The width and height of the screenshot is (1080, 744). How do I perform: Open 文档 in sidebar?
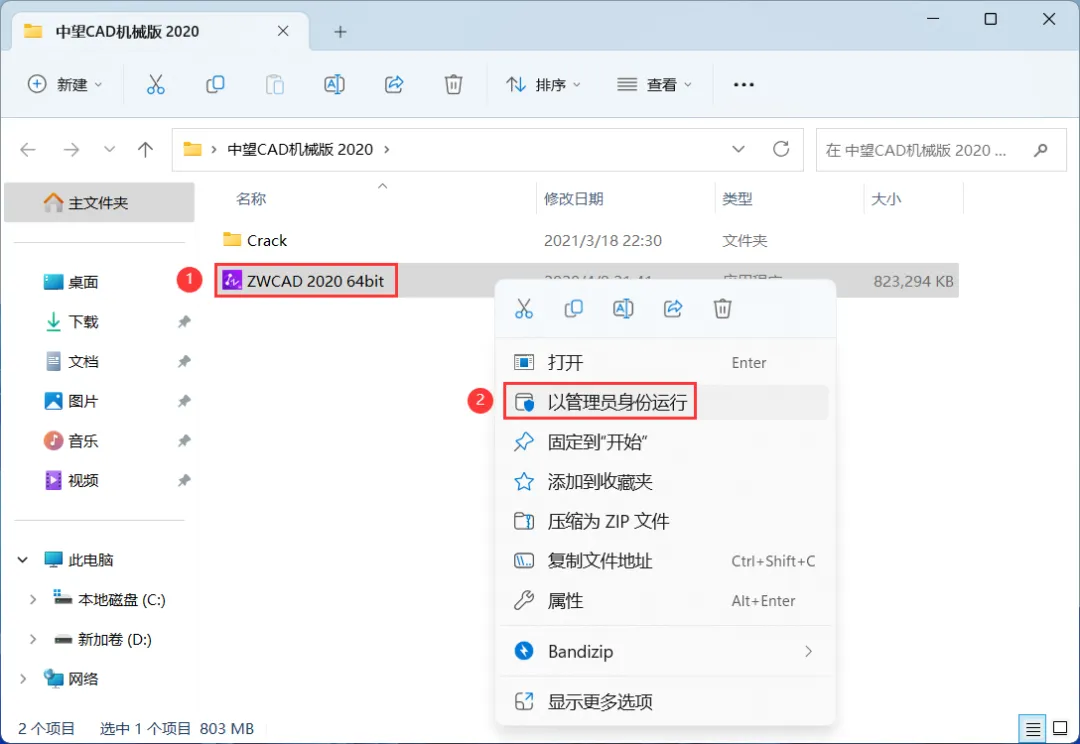click(71, 362)
